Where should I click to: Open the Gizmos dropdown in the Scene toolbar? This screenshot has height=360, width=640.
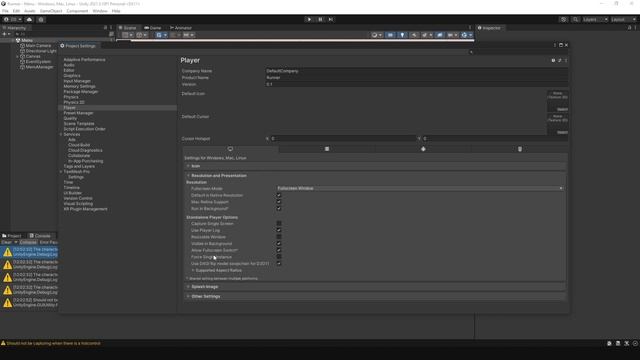[x=466, y=35]
